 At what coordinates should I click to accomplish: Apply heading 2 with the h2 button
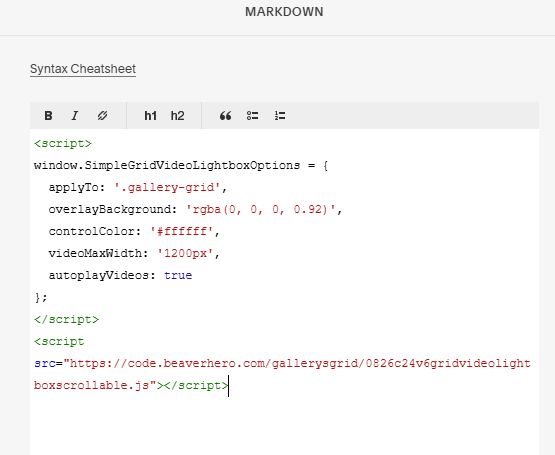[177, 116]
